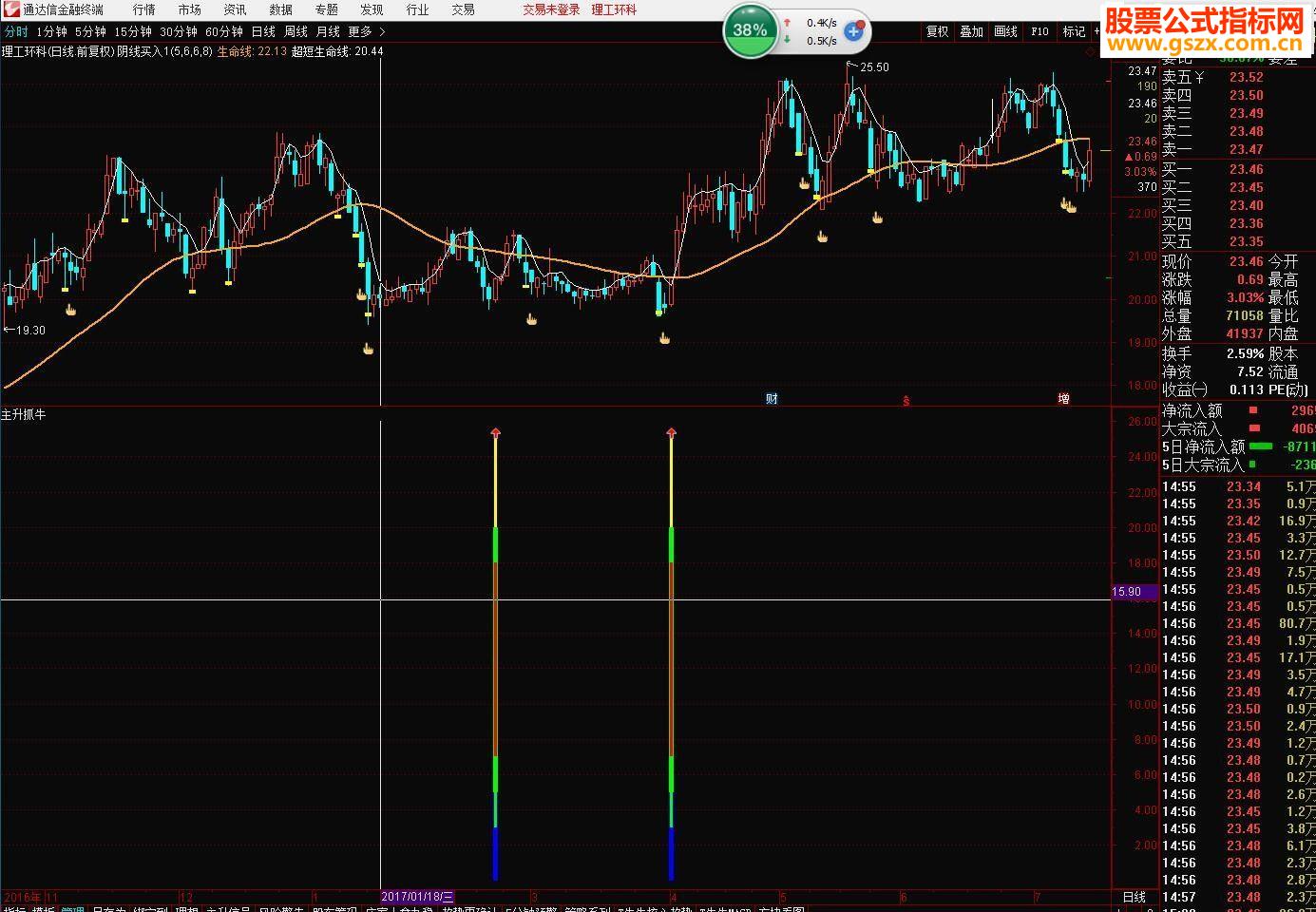Screen dimensions: 1316x912
Task: Switch to 分时 chart tab
Action: click(16, 31)
